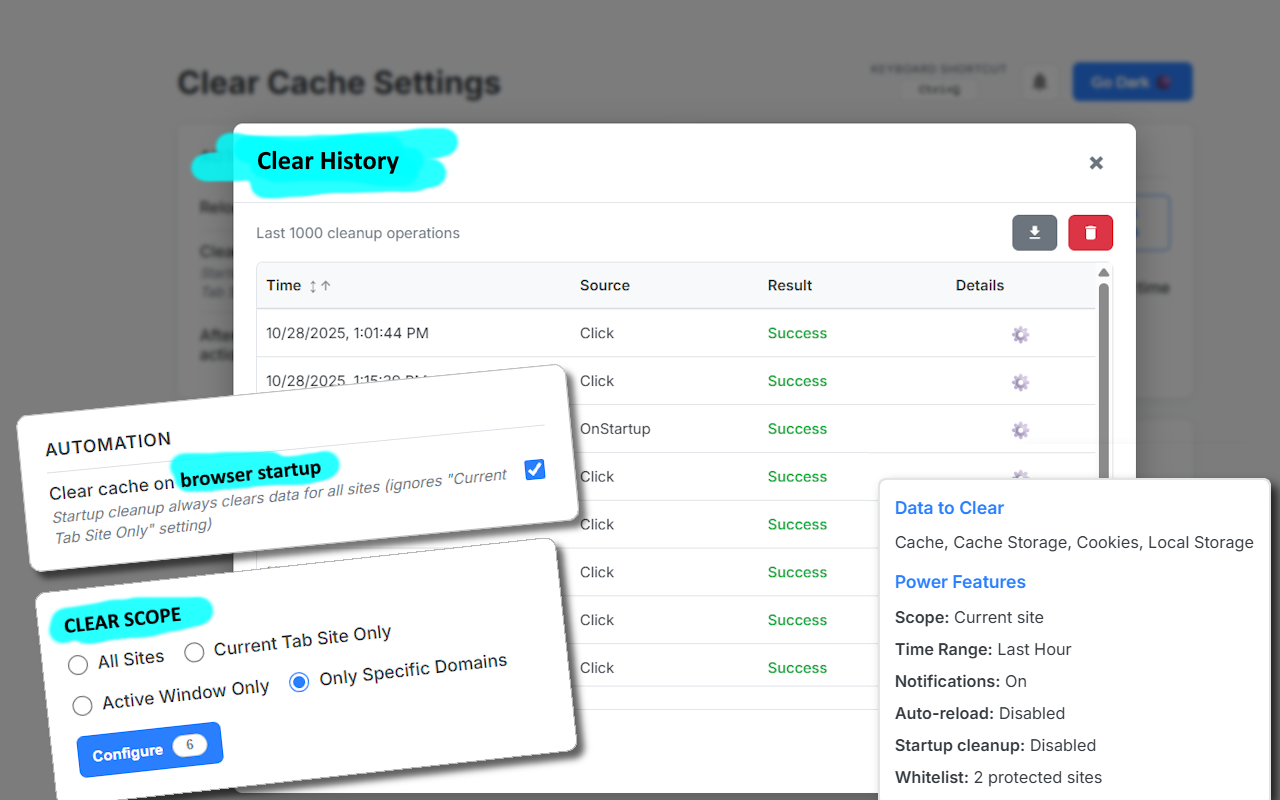Viewport: 1280px width, 800px height.
Task: Click the 'Last 1000 cleanup operations' caption
Action: [x=358, y=233]
